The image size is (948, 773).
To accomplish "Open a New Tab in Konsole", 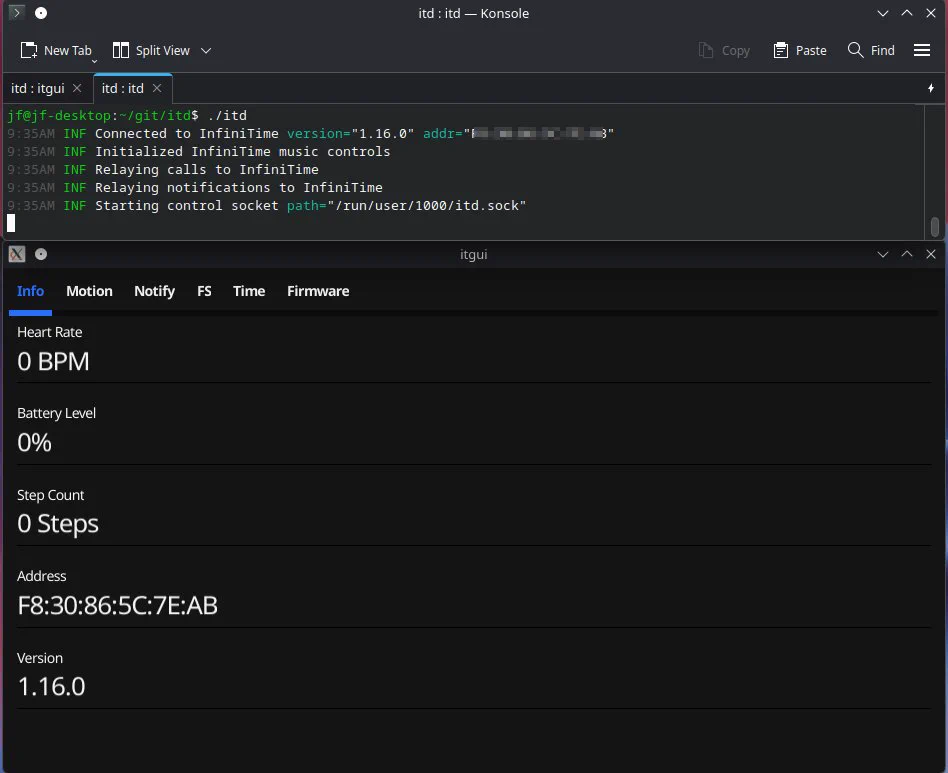I will pos(56,51).
